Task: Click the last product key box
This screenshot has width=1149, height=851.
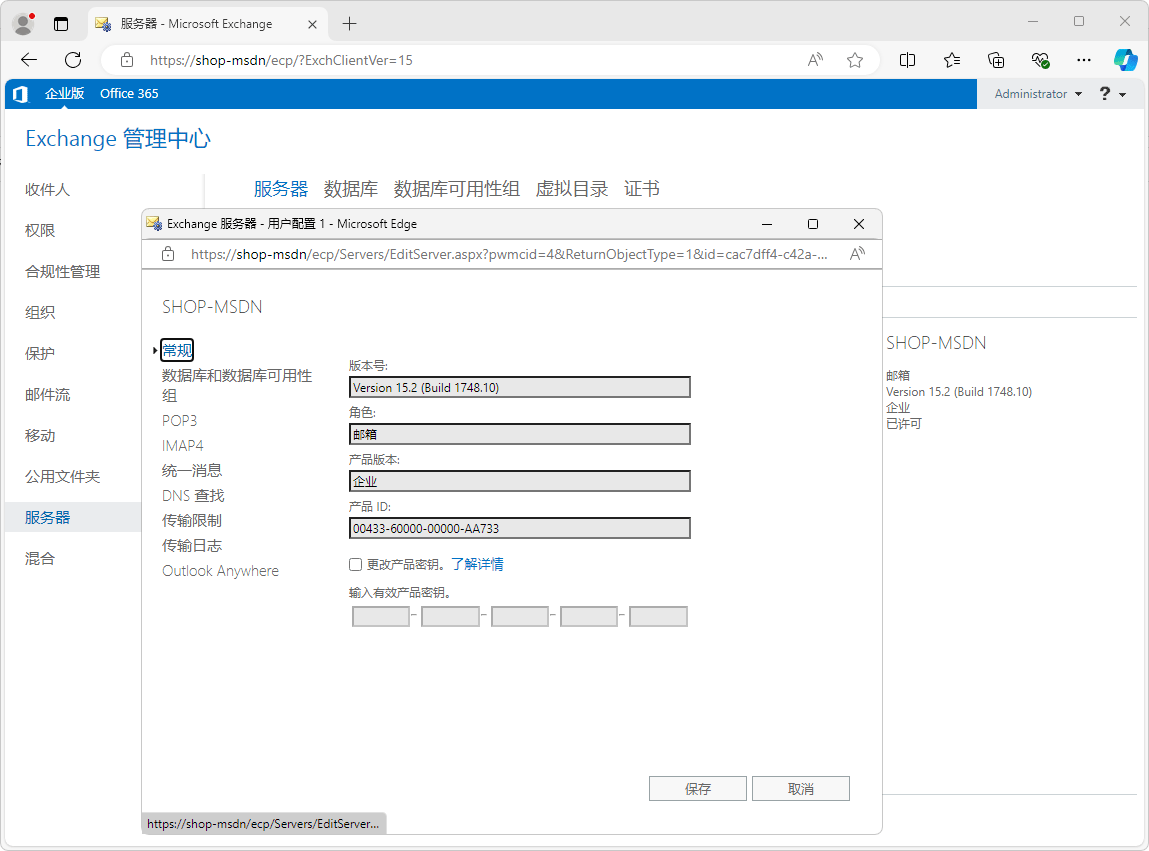Action: (x=658, y=616)
